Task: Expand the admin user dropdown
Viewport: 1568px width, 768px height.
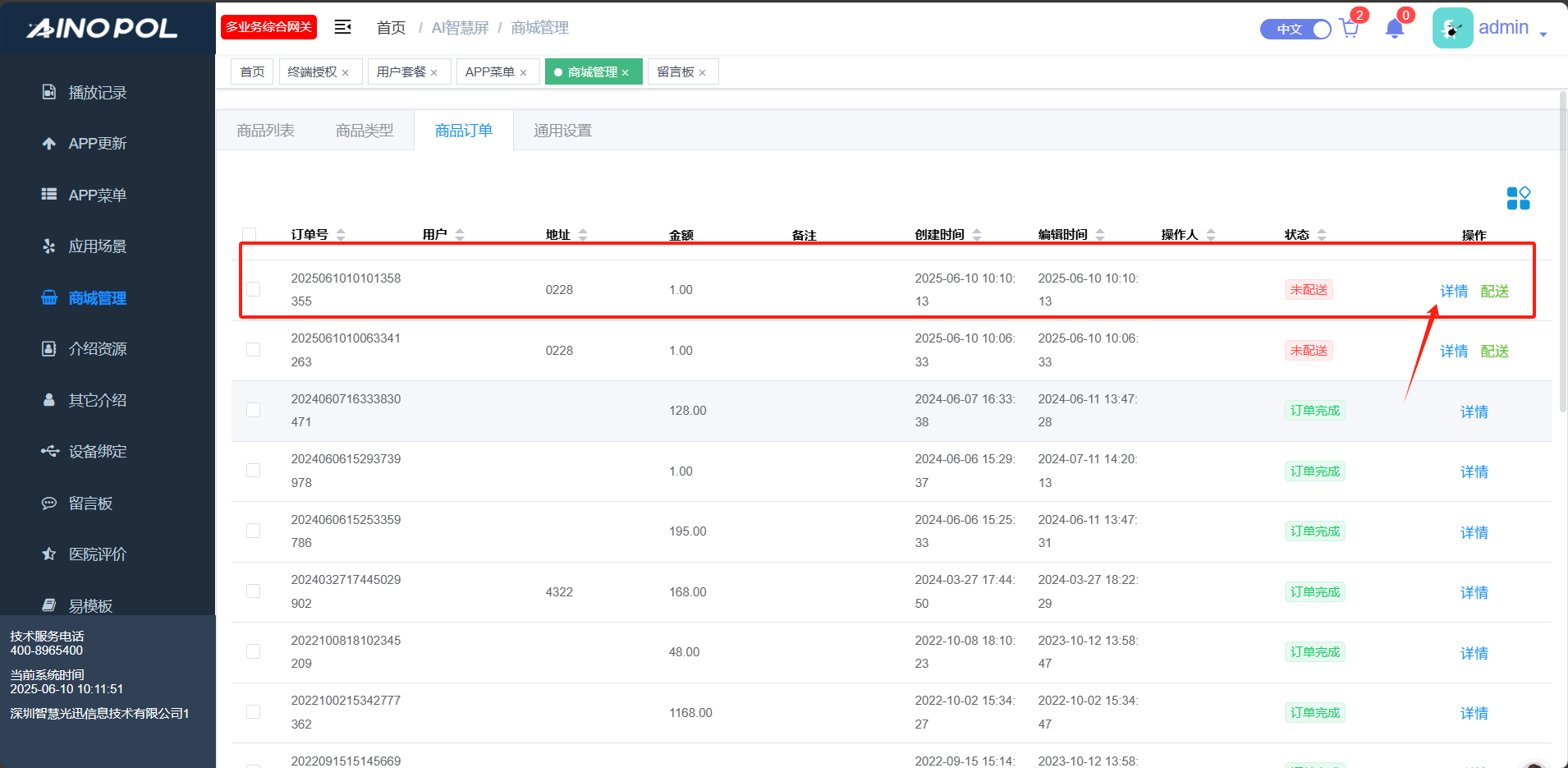Action: pos(1543,33)
